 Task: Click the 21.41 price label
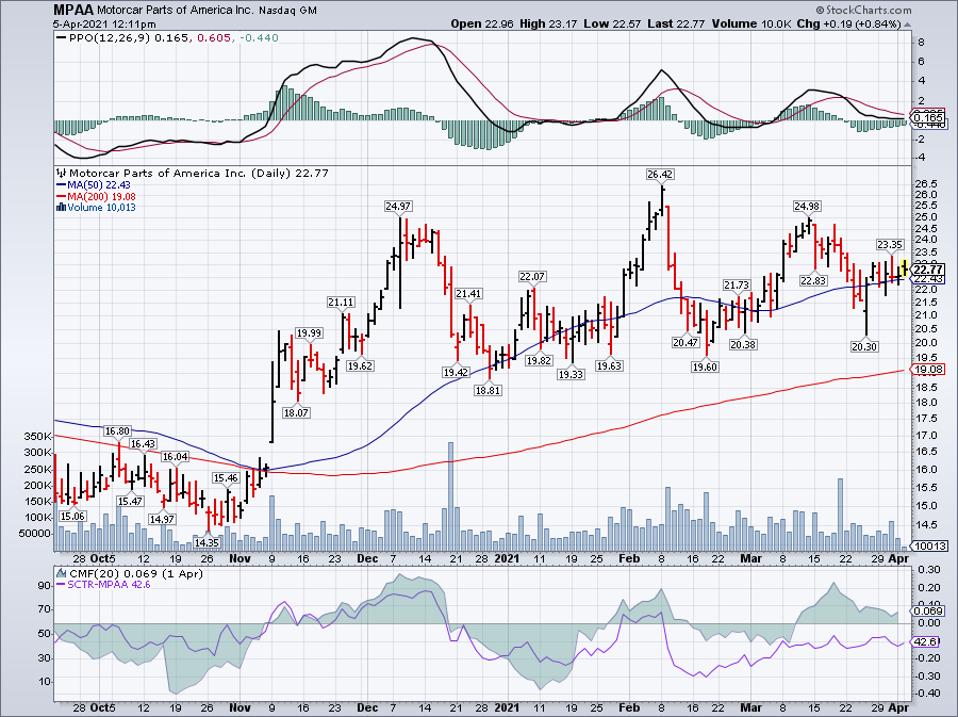point(469,294)
